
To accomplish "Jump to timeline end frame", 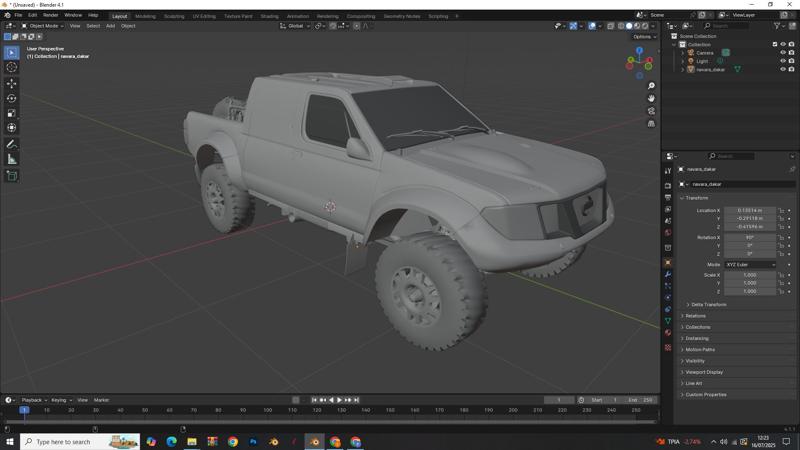I will click(357, 400).
